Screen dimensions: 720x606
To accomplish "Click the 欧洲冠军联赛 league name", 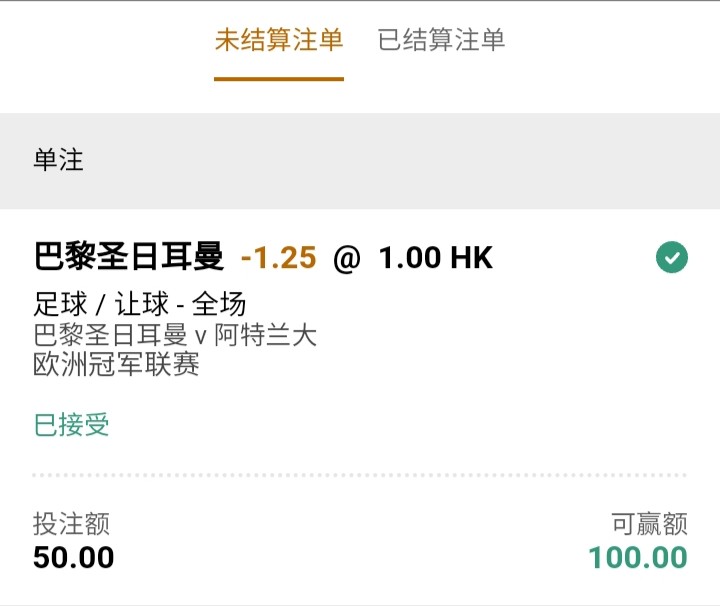I will [116, 363].
